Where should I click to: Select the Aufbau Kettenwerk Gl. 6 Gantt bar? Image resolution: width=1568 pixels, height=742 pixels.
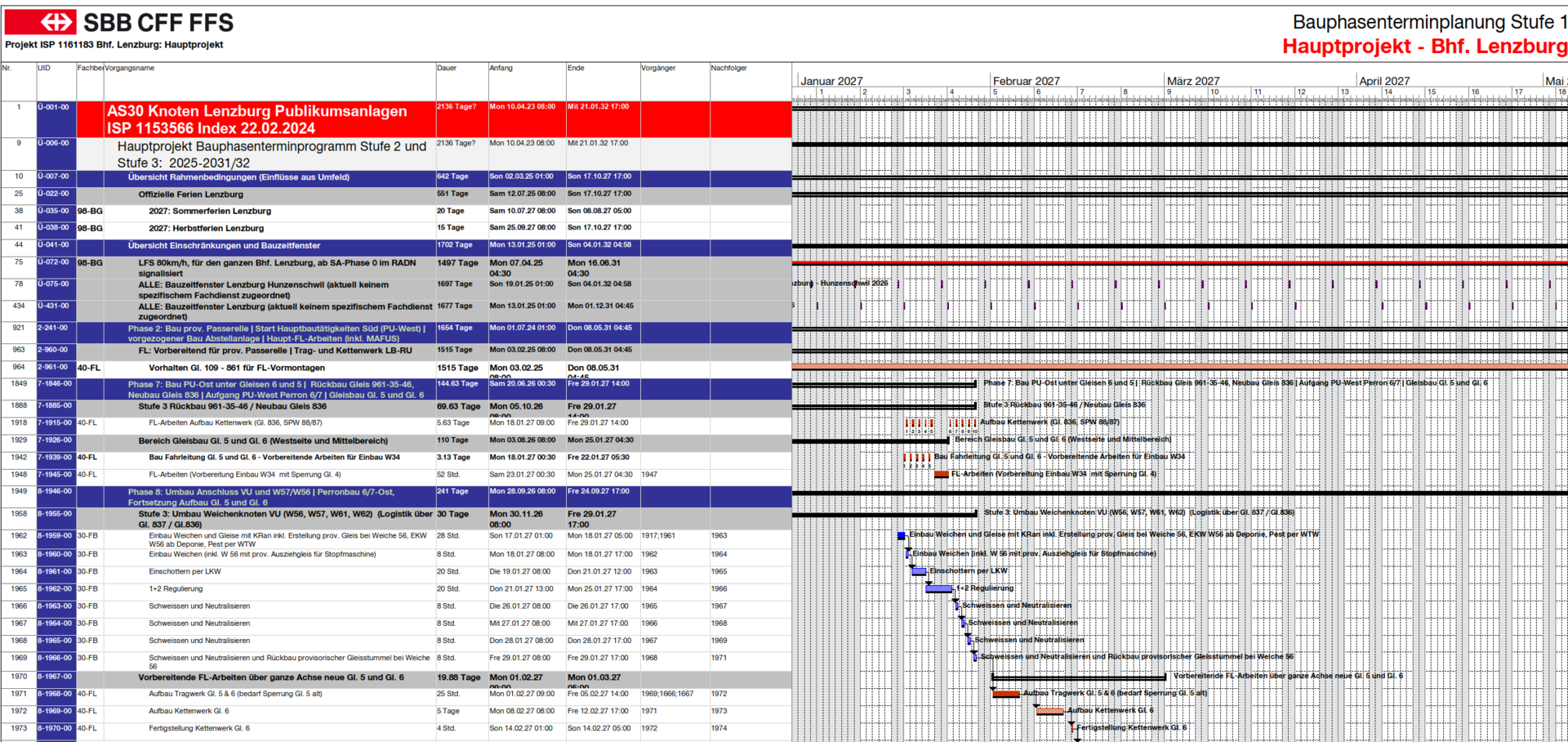tap(1049, 711)
